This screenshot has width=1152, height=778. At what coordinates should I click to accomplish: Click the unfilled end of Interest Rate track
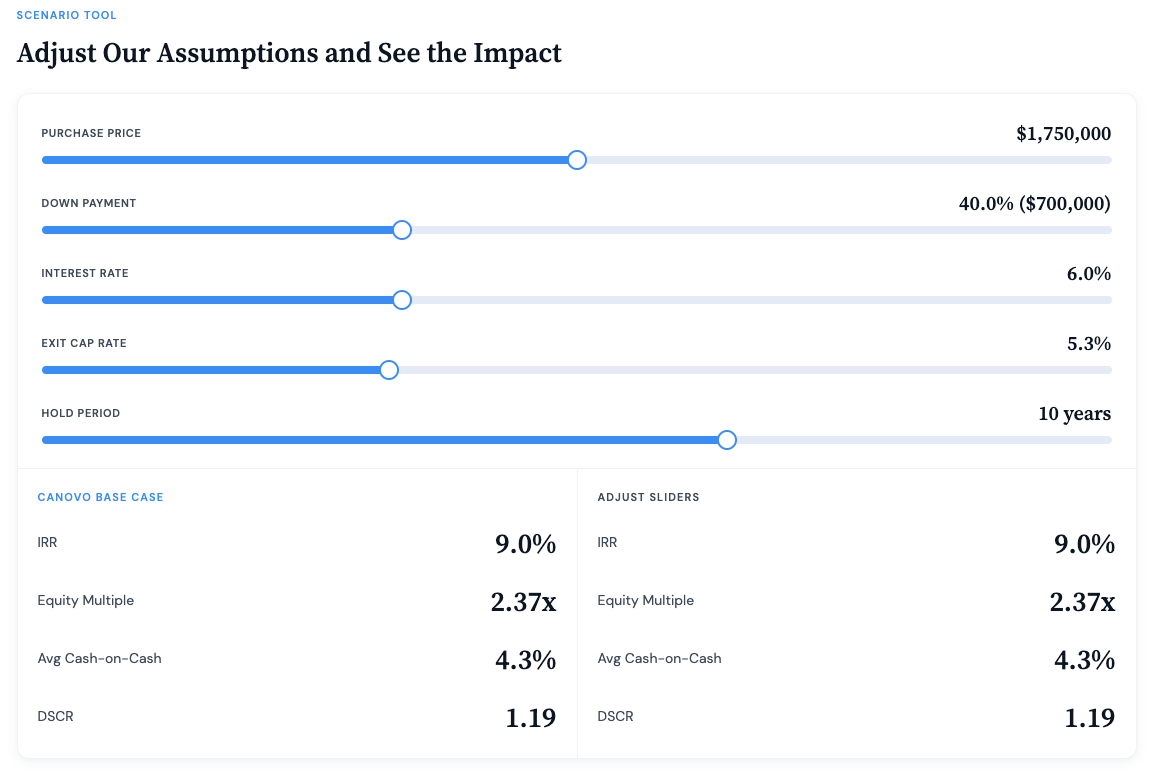pyautogui.click(x=1100, y=300)
